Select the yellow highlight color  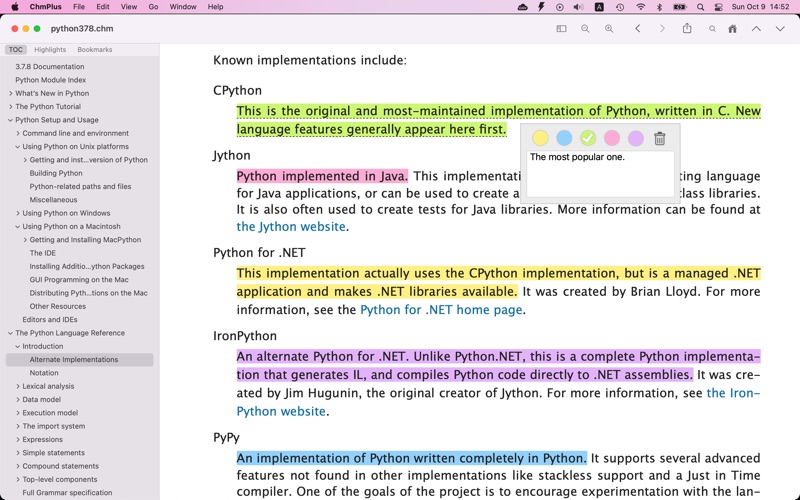pos(540,139)
